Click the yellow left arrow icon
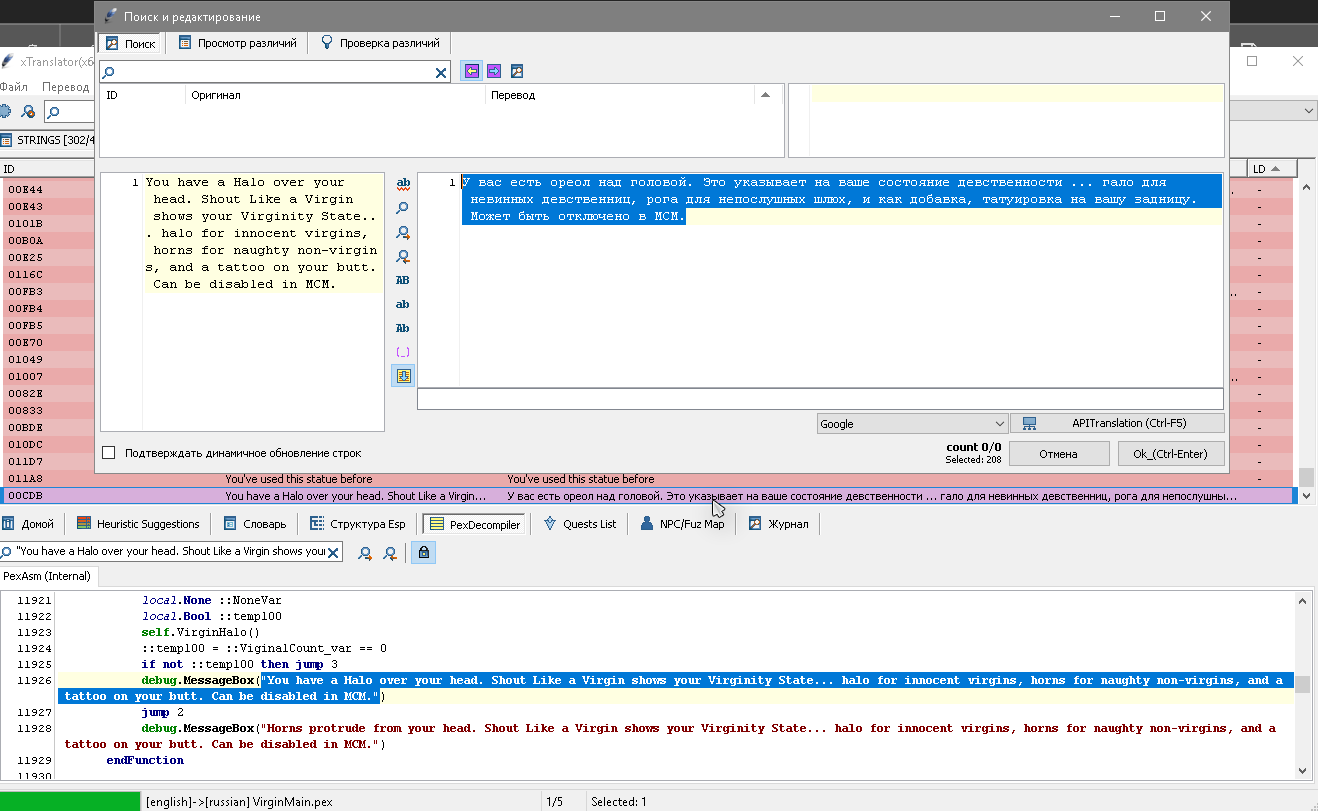Image resolution: width=1318 pixels, height=811 pixels. 471,71
